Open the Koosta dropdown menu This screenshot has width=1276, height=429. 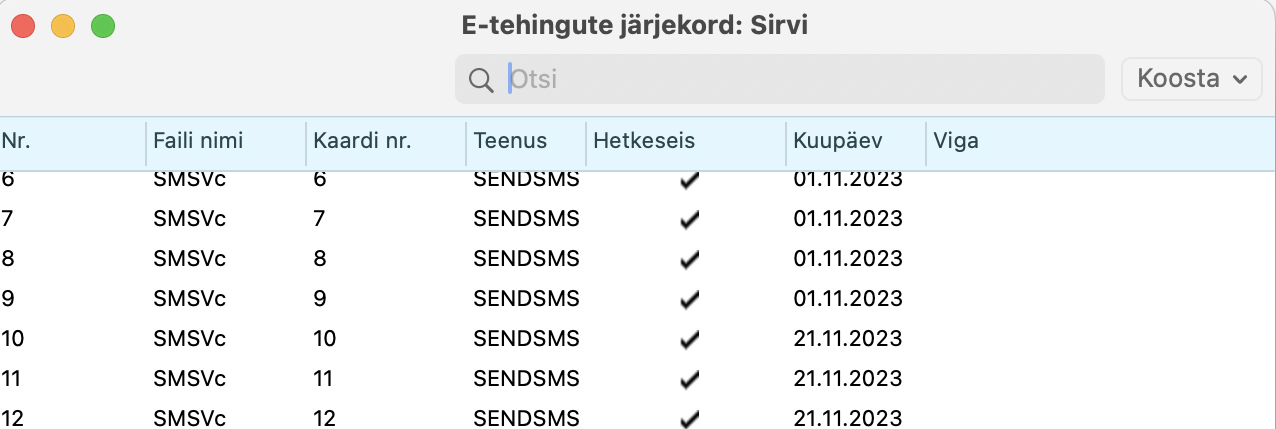tap(1191, 79)
